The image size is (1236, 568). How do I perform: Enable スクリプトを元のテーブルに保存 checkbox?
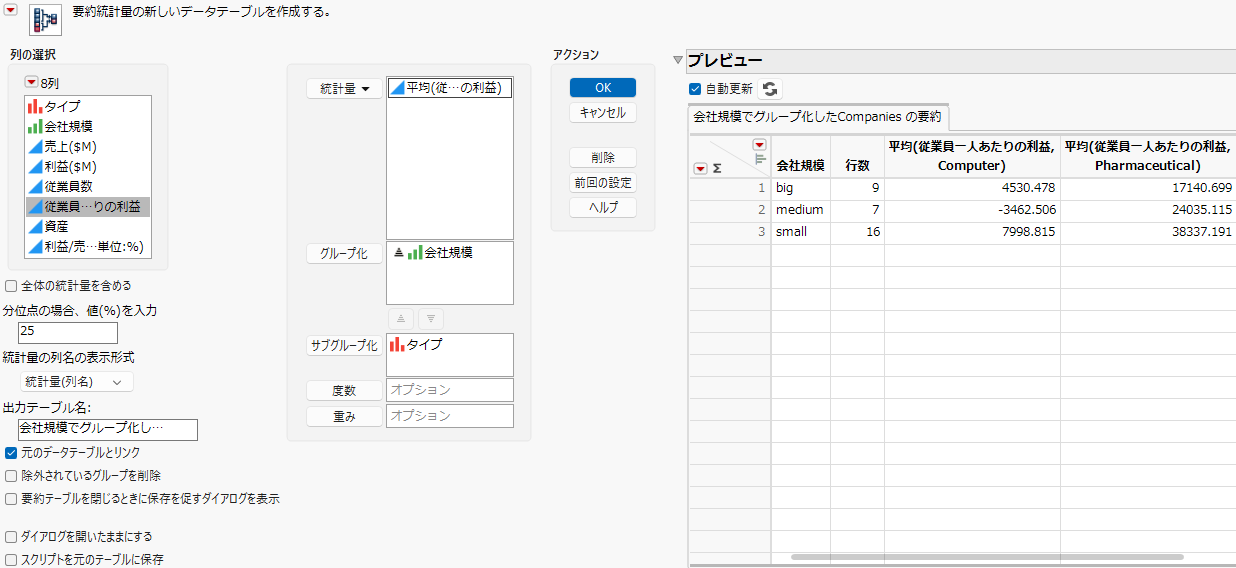[11, 560]
